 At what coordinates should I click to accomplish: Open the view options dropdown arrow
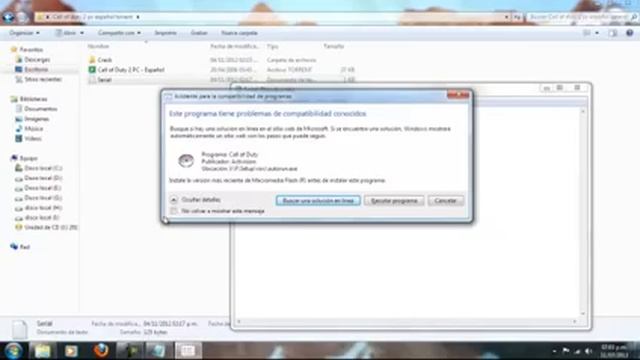[597, 33]
